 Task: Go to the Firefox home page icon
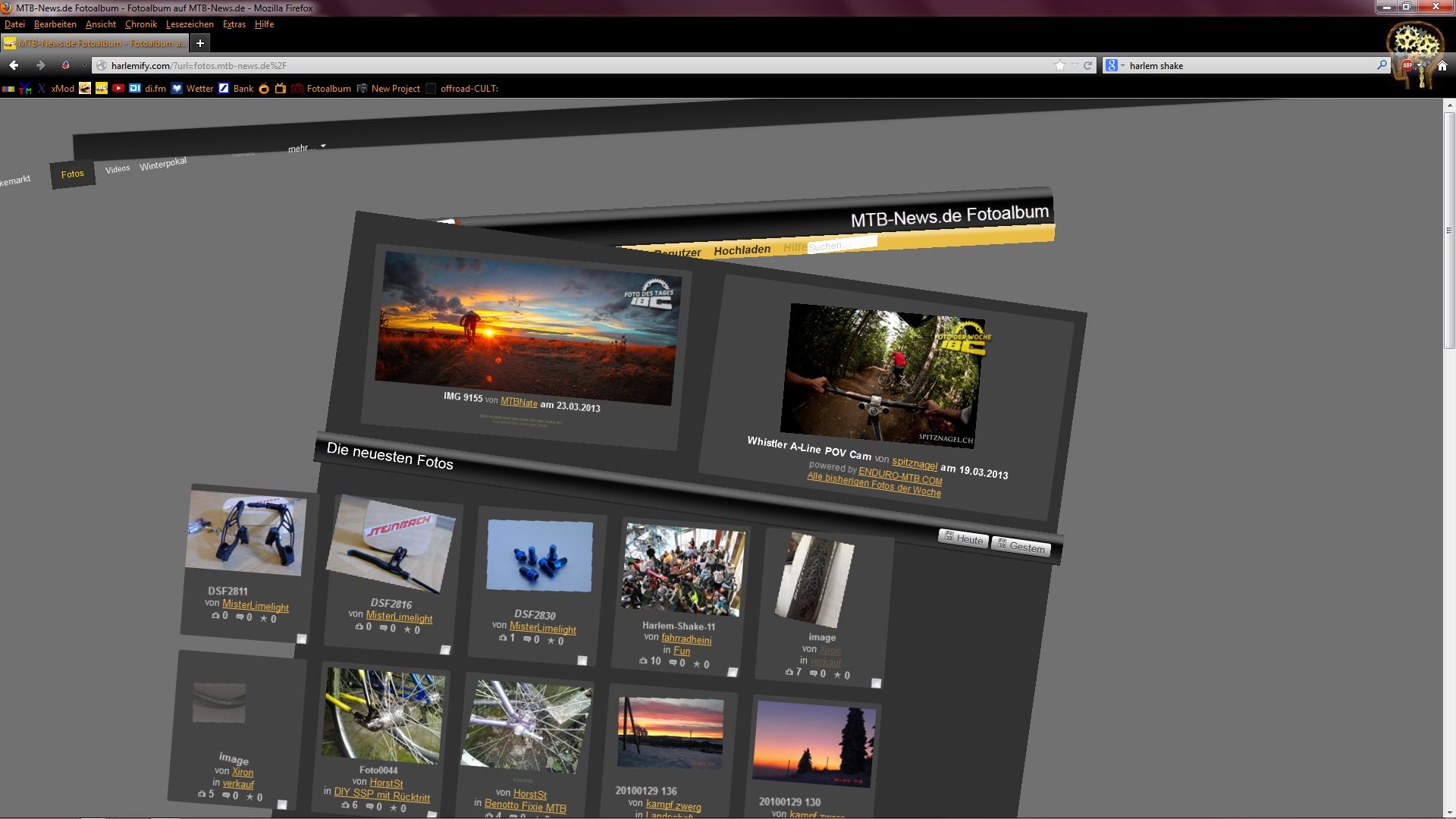point(1442,65)
